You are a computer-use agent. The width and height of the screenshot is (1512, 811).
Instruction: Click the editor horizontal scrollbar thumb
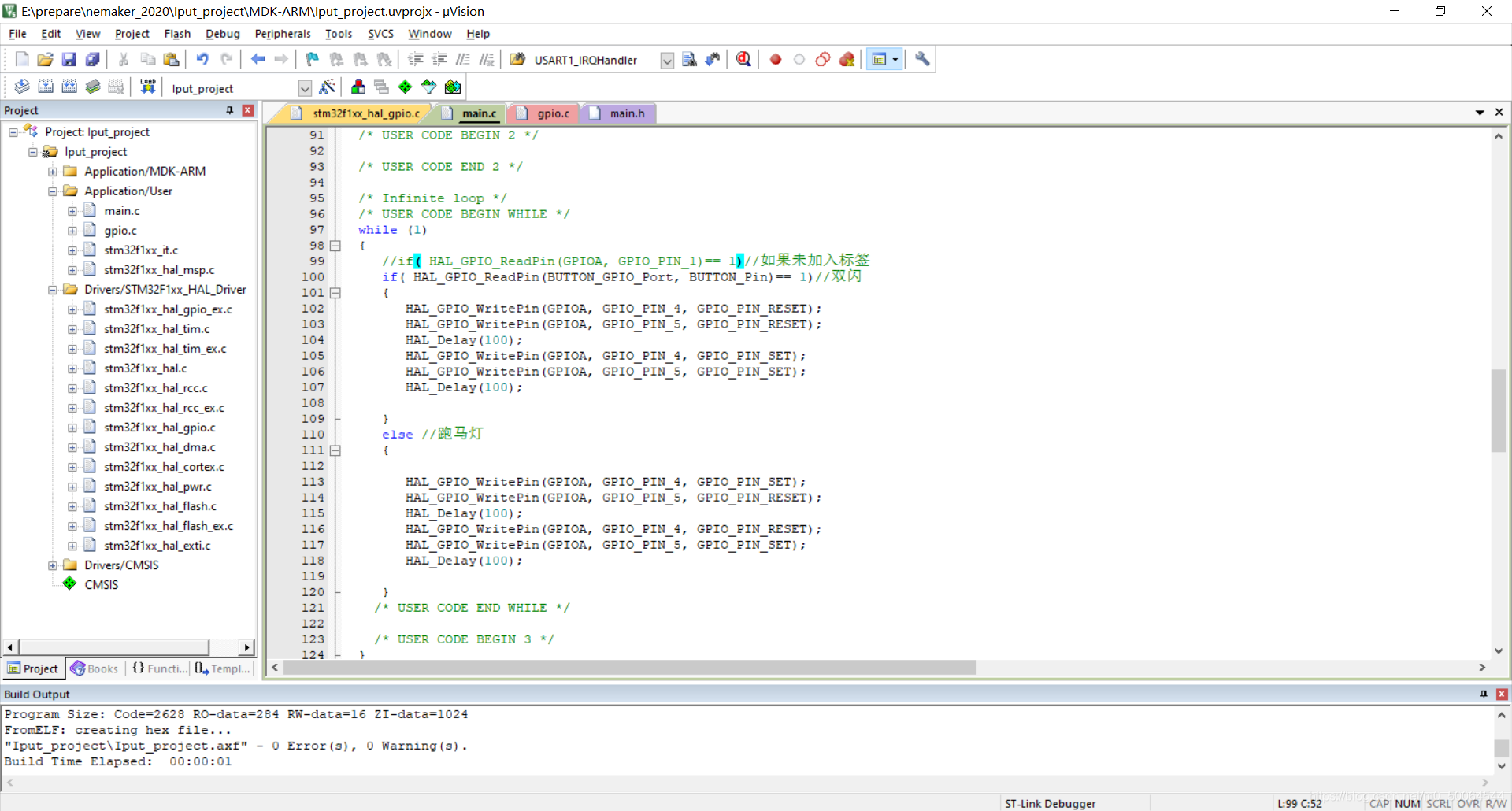(x=630, y=668)
